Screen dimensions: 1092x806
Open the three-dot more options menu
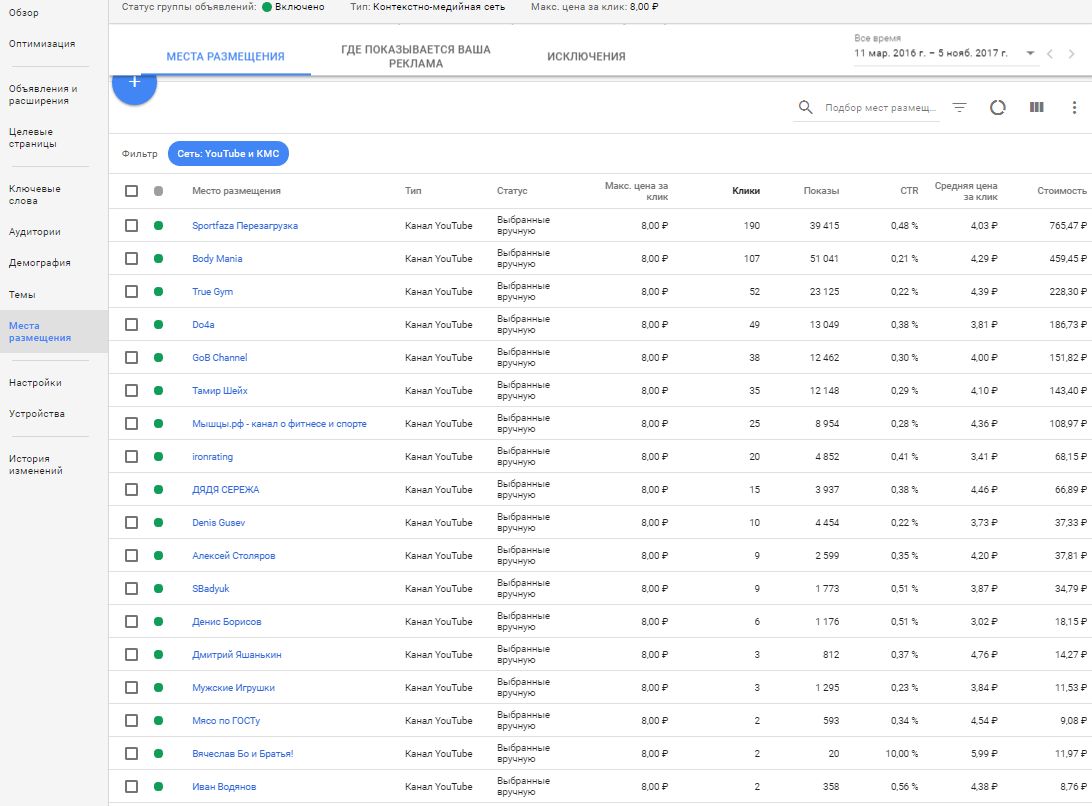click(1074, 107)
